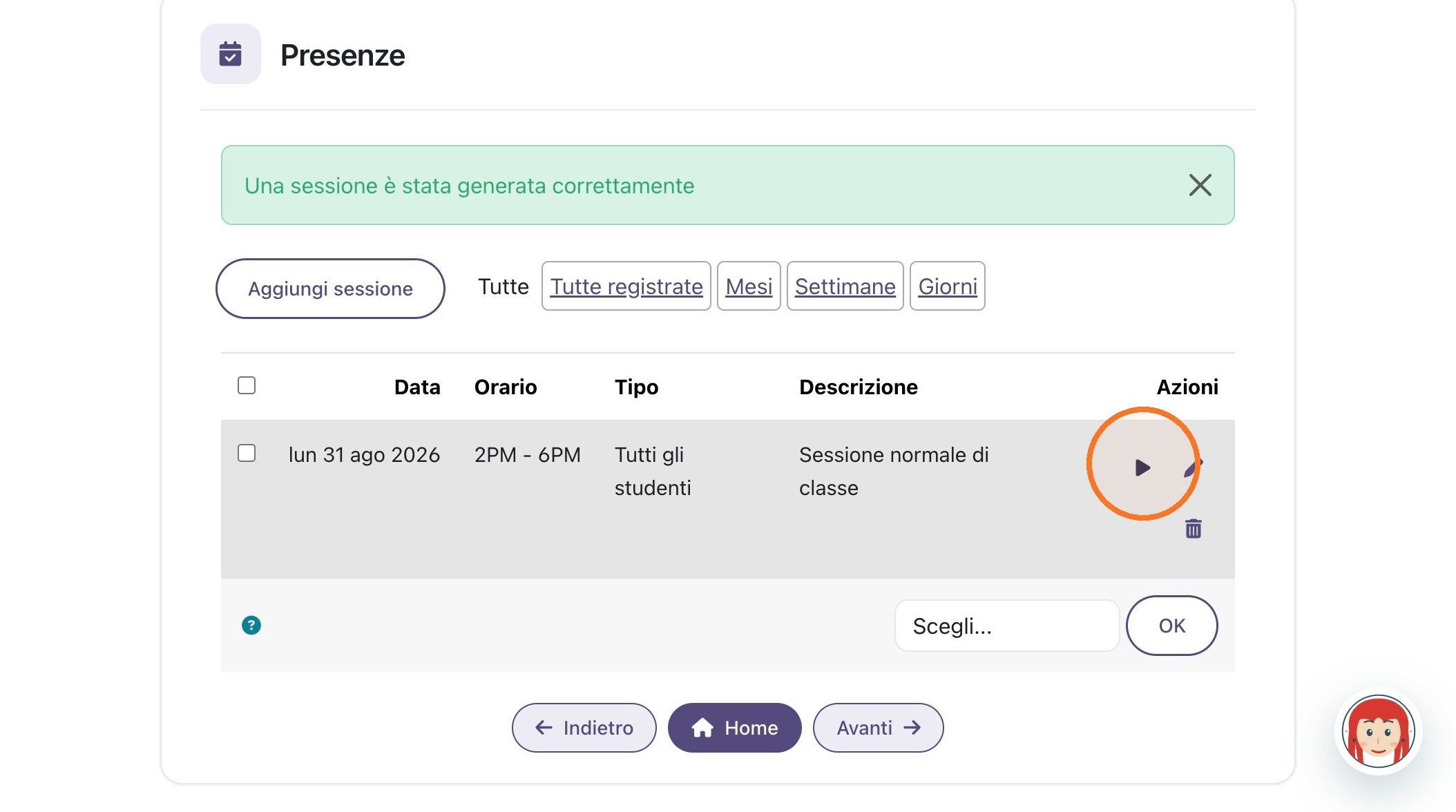Click the Azioni column header
The height and width of the screenshot is (812, 1456).
coord(1187,387)
